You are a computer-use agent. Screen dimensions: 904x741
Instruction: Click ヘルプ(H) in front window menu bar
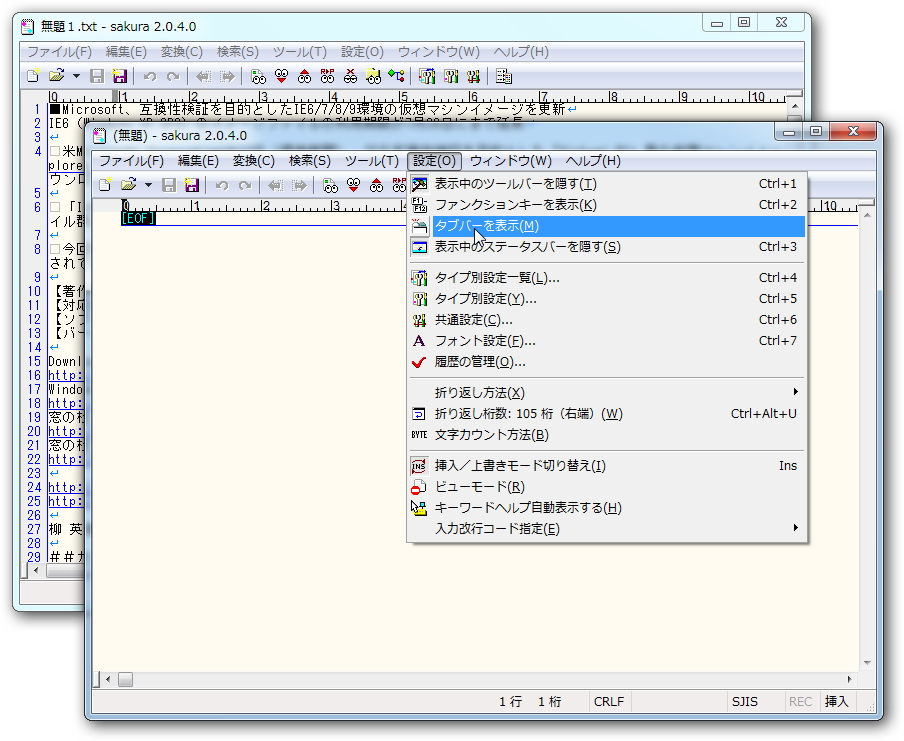593,161
